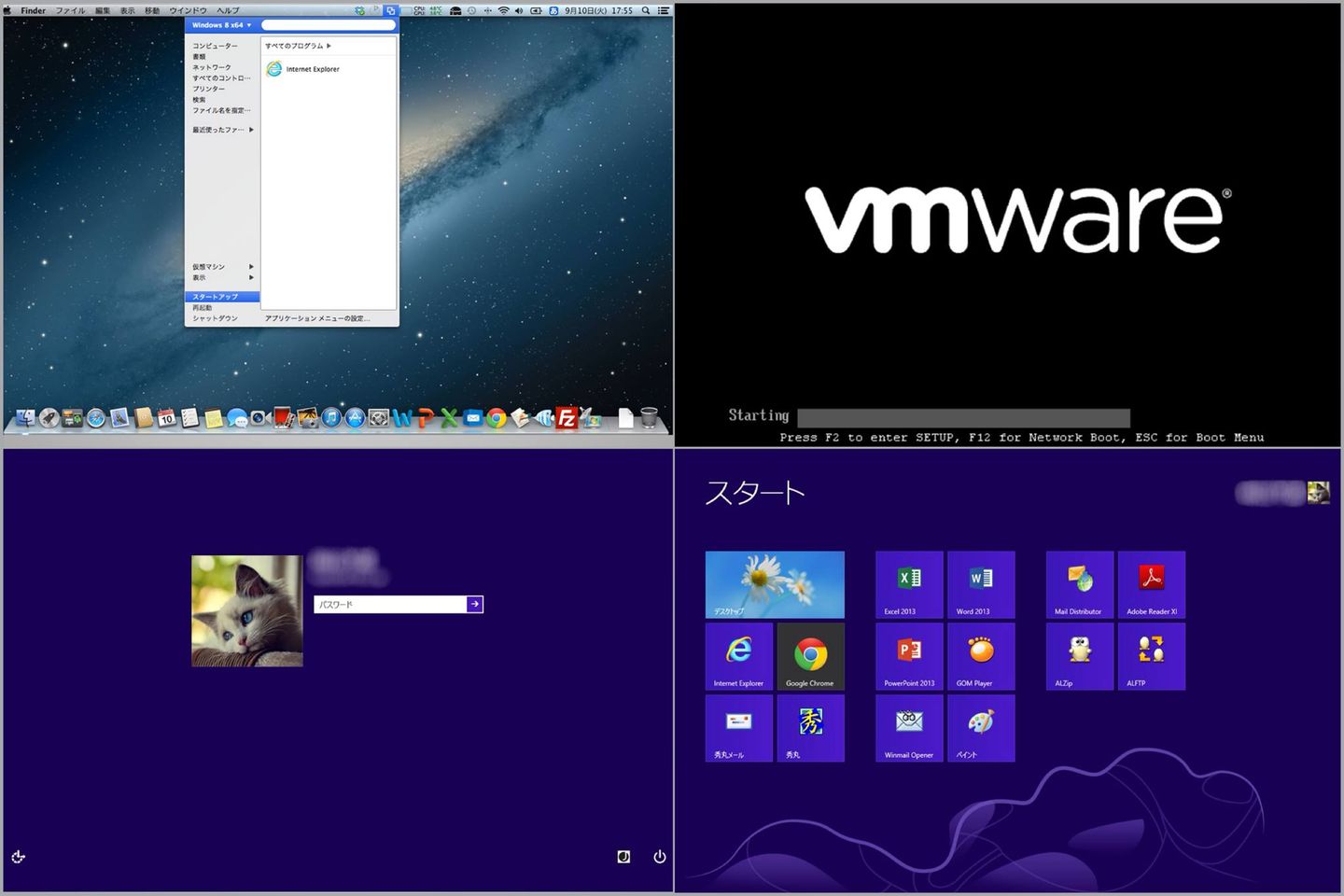This screenshot has height=896, width=1344.
Task: Launch Adobe Reader XI tile
Action: click(1152, 584)
